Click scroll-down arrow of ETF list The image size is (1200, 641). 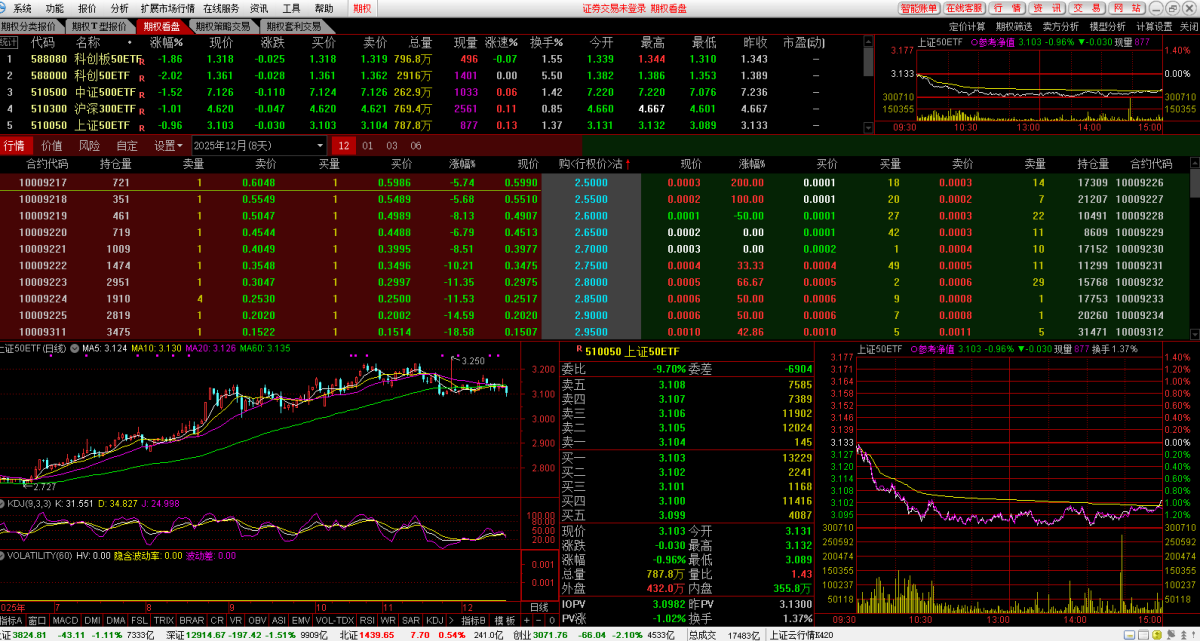869,128
